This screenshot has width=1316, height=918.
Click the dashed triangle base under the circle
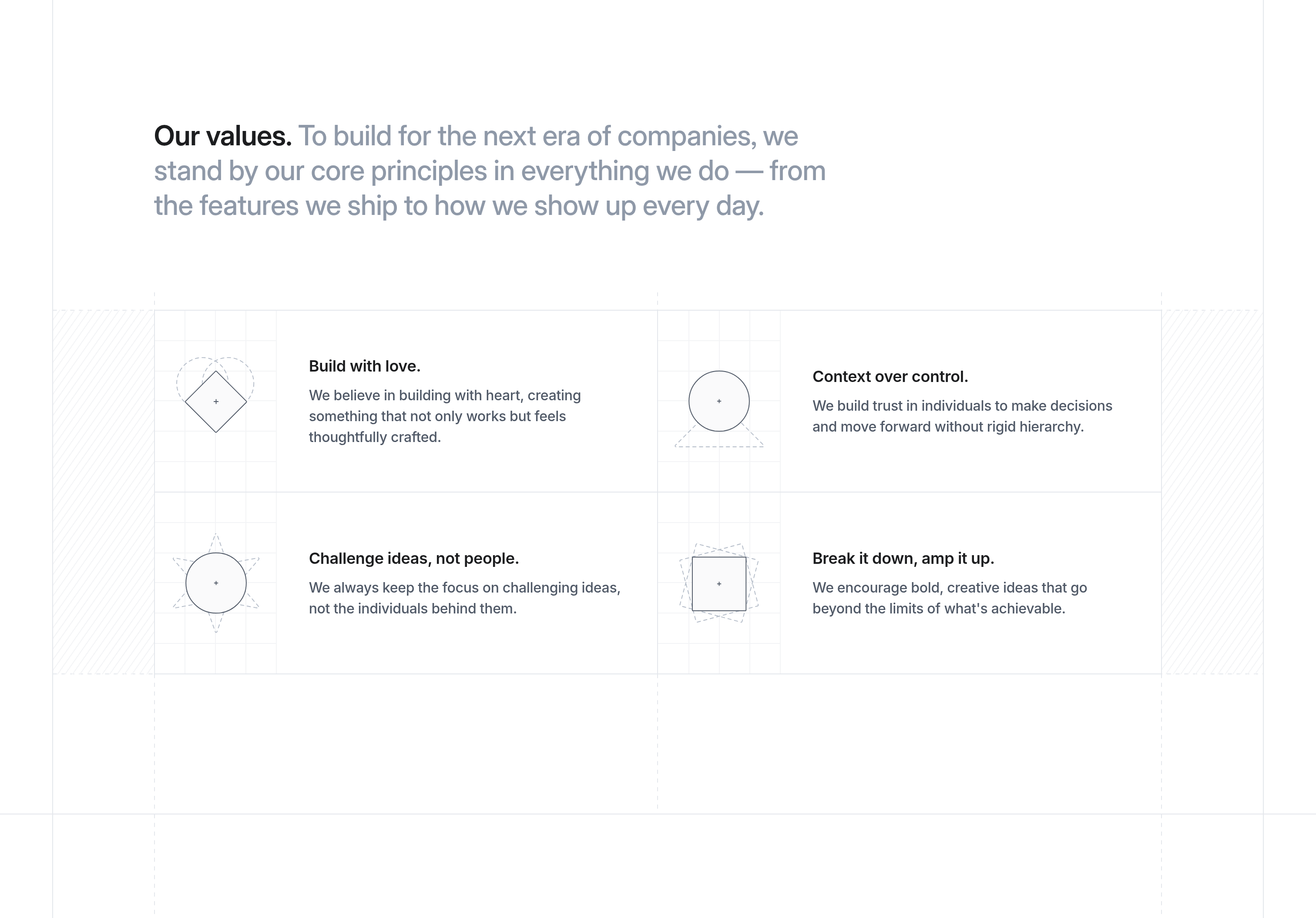pyautogui.click(x=719, y=446)
